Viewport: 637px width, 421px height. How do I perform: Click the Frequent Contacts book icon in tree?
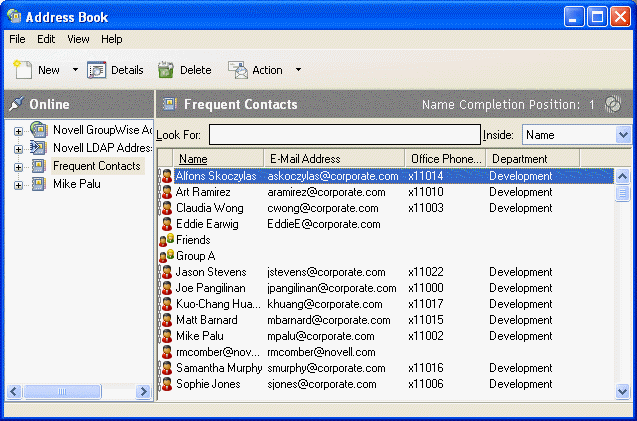39,166
